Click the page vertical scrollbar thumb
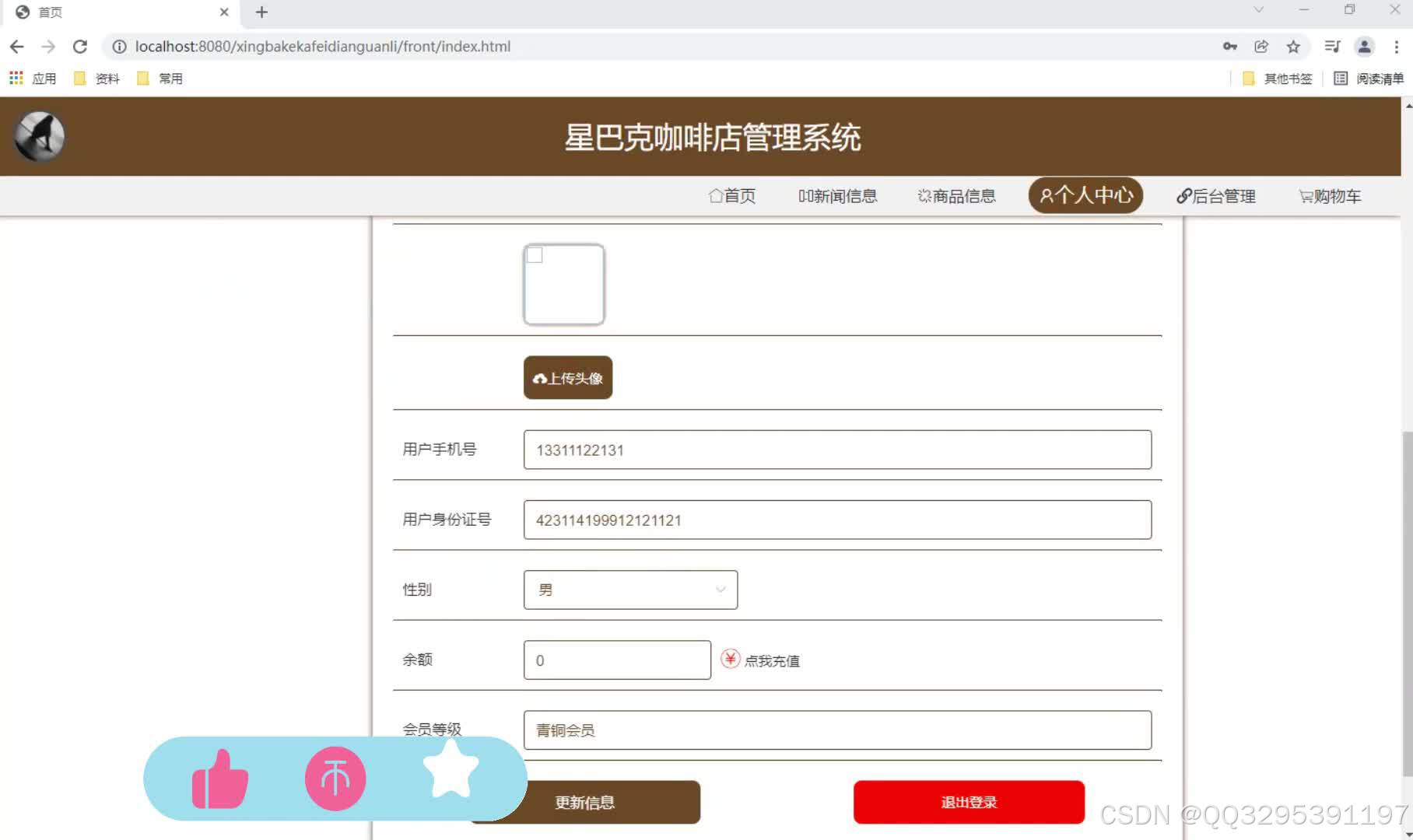Screen dimensions: 1413x840 tap(1407, 603)
